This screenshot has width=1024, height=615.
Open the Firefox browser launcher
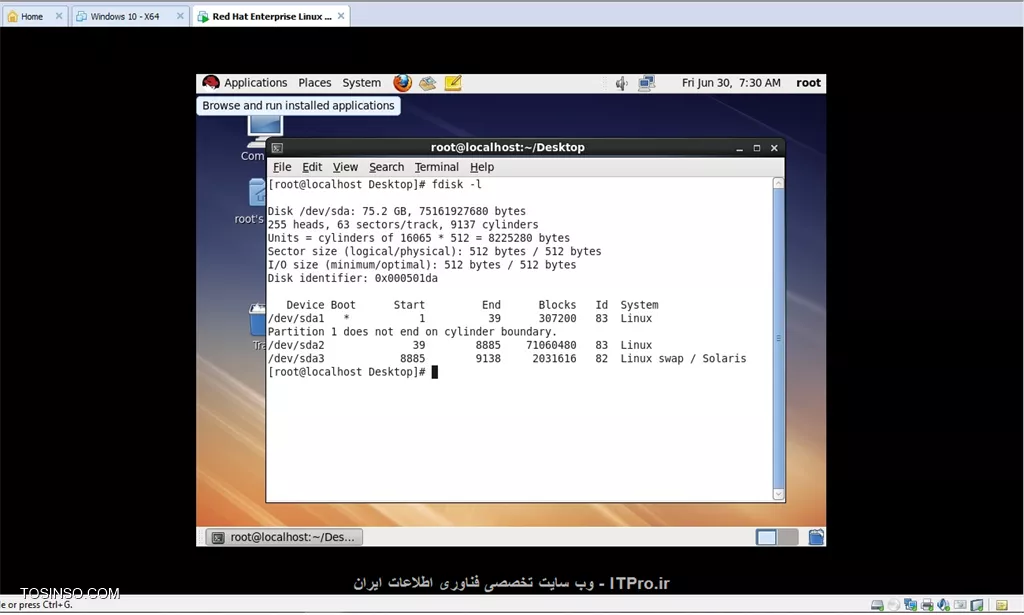[402, 83]
